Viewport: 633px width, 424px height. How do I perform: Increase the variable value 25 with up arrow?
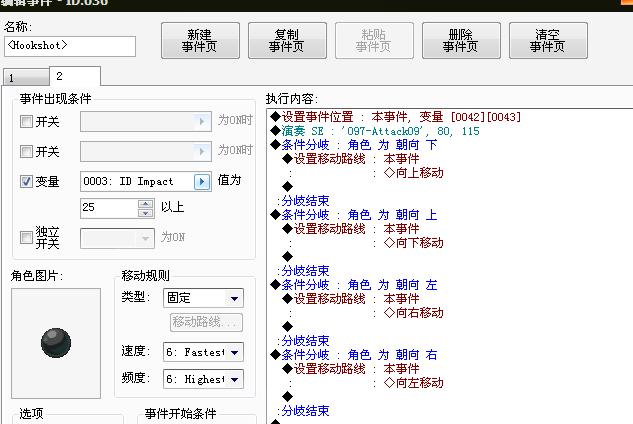(x=145, y=204)
